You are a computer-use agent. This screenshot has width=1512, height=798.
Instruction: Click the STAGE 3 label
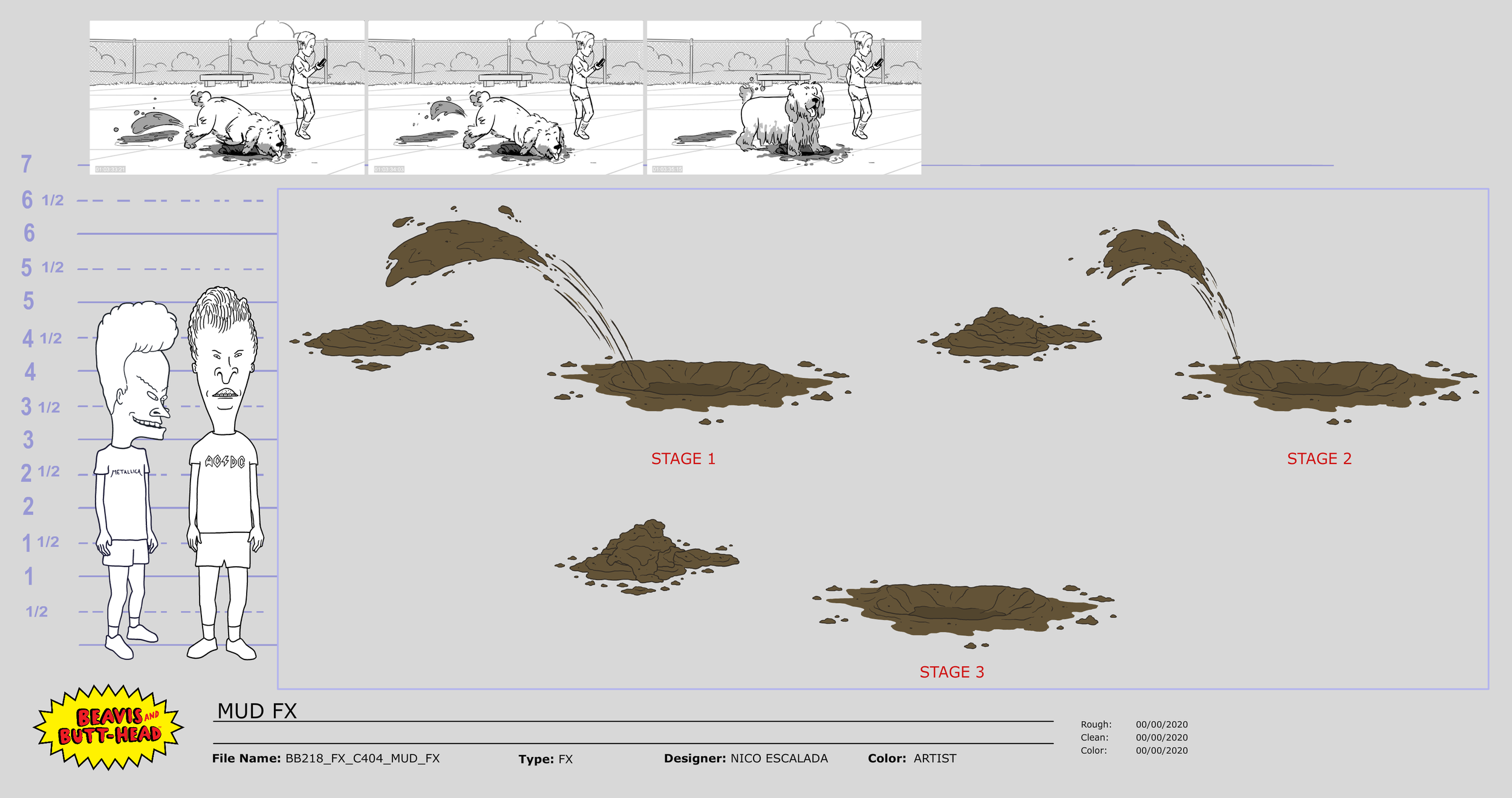951,672
